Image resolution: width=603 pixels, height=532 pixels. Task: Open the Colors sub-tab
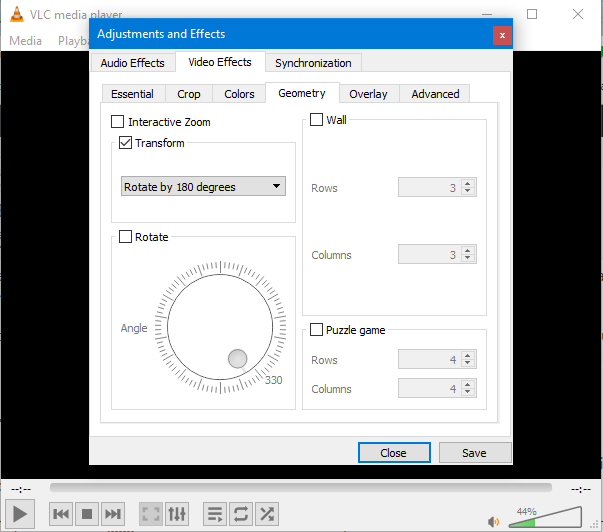[x=239, y=94]
